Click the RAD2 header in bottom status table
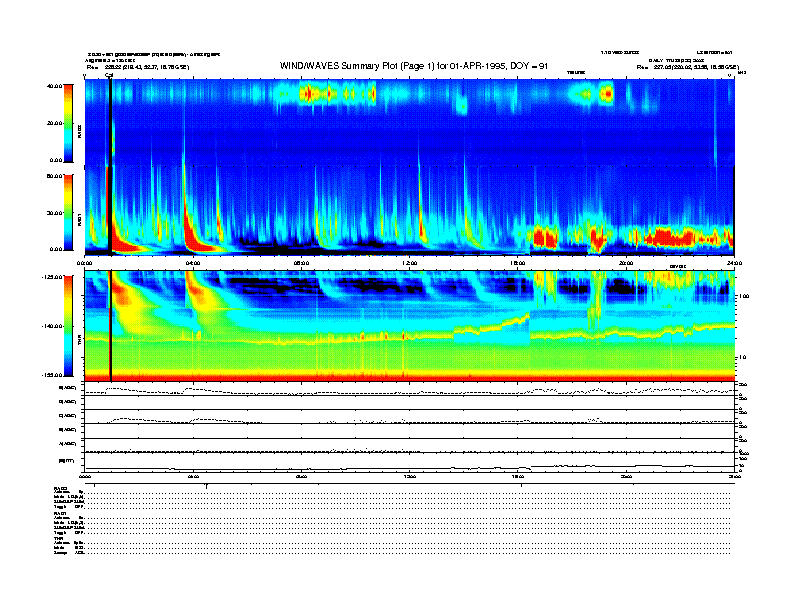Screen dimensions: 792x612 click(x=60, y=488)
